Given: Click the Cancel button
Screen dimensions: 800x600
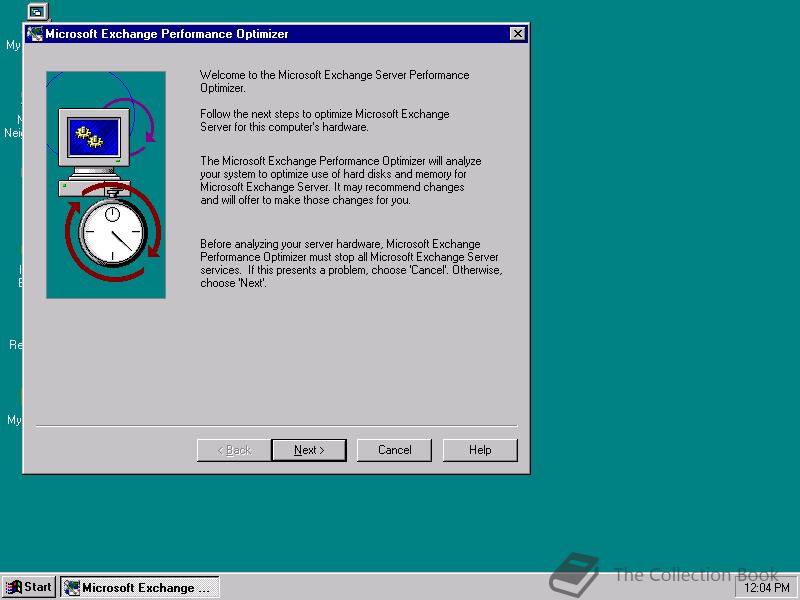Looking at the screenshot, I should (394, 450).
